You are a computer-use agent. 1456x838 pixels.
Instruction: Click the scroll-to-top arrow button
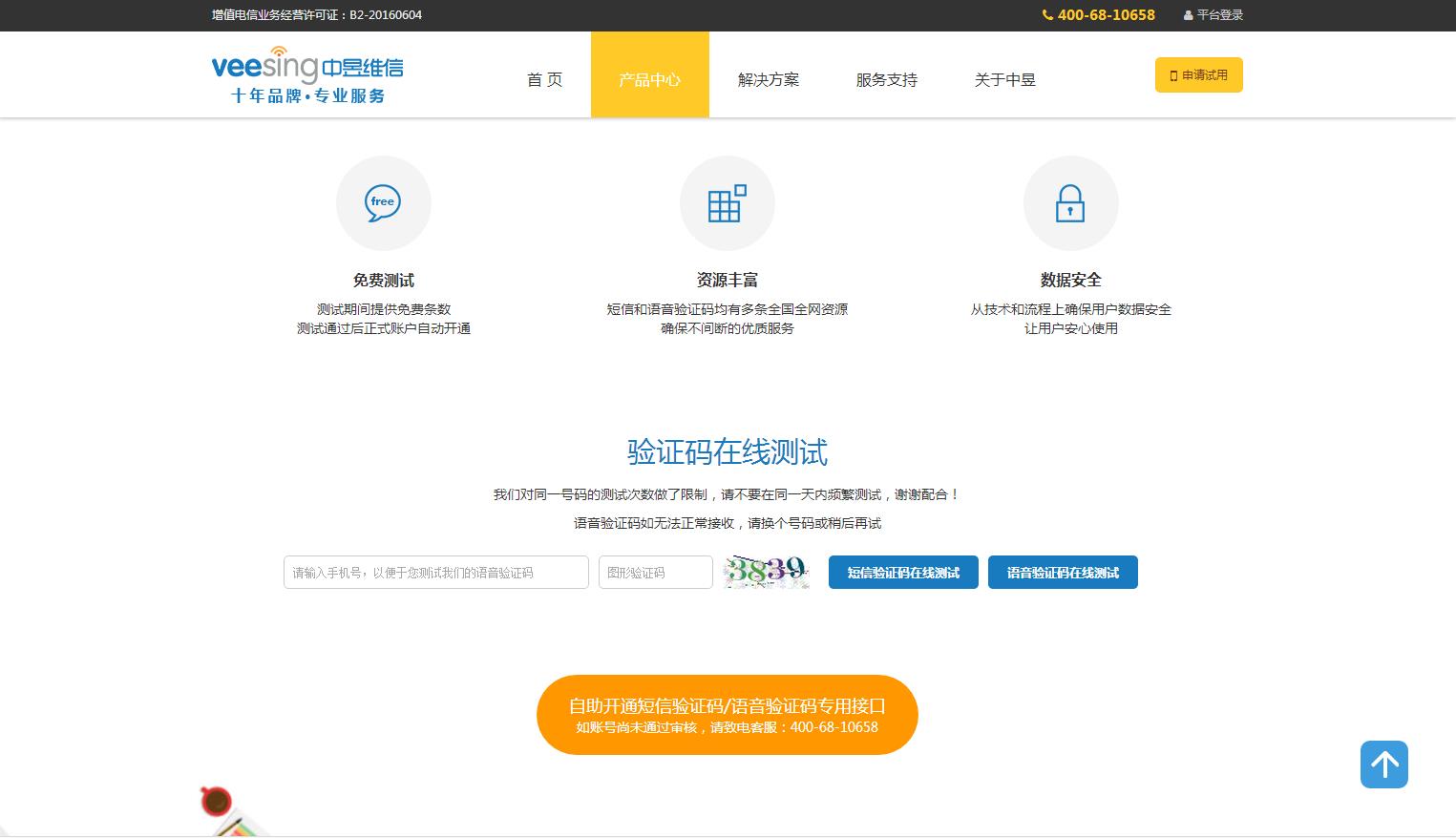pyautogui.click(x=1383, y=765)
